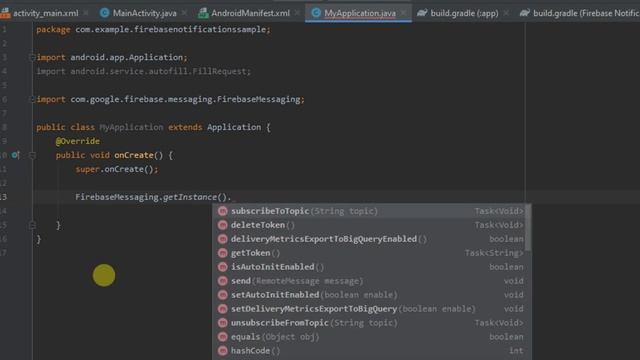The image size is (640, 360).
Task: Click the method icon beside hashCode
Action: click(222, 351)
